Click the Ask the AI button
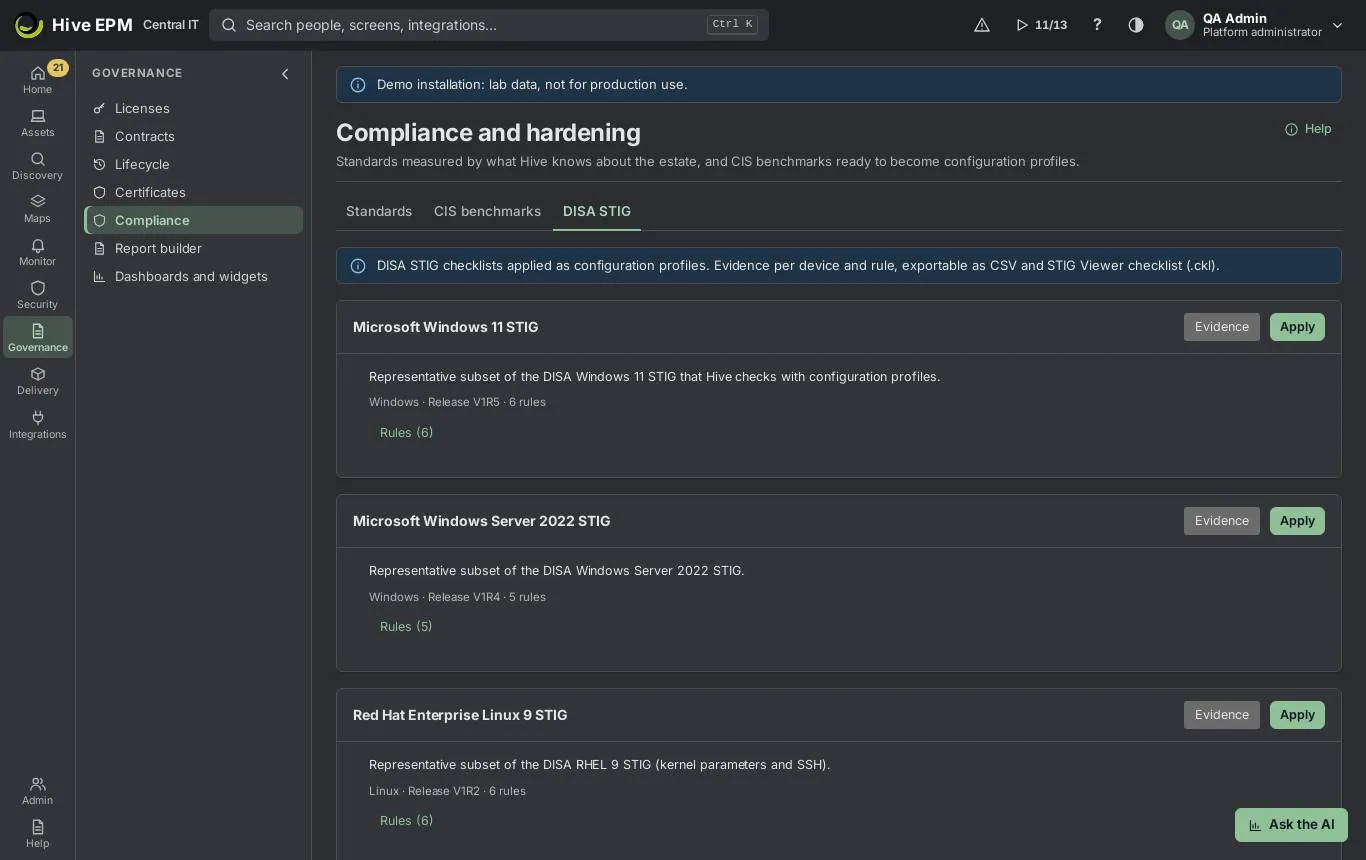This screenshot has width=1366, height=860. pos(1291,825)
